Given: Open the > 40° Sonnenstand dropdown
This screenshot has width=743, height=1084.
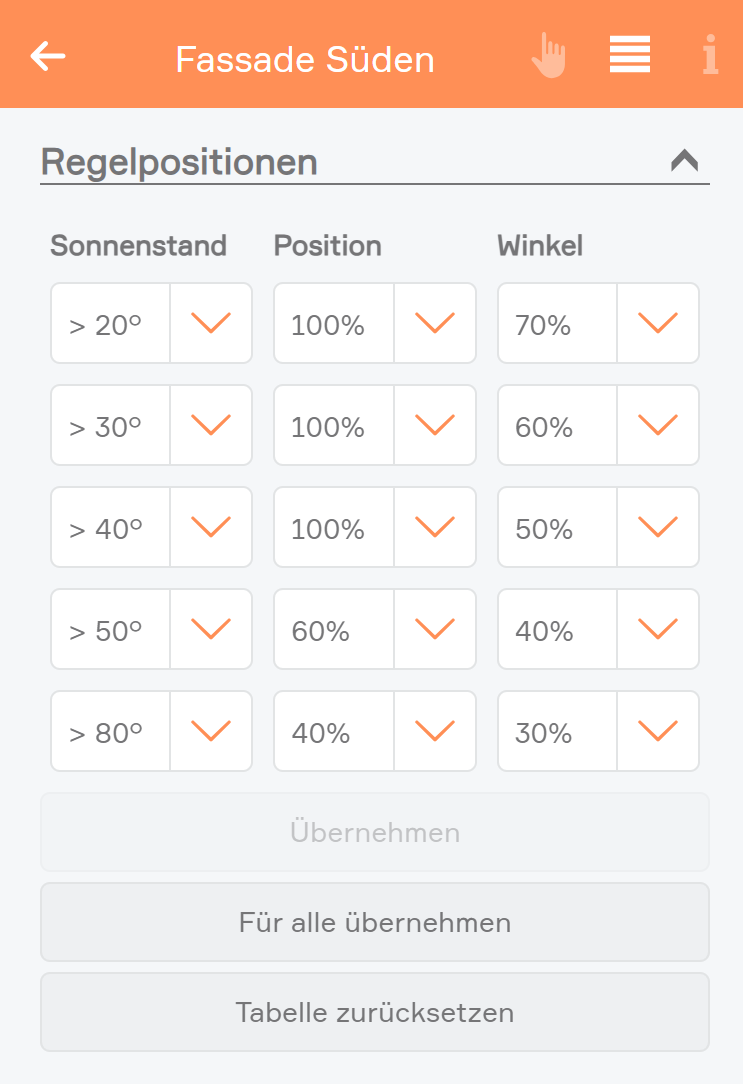Looking at the screenshot, I should pos(151,527).
